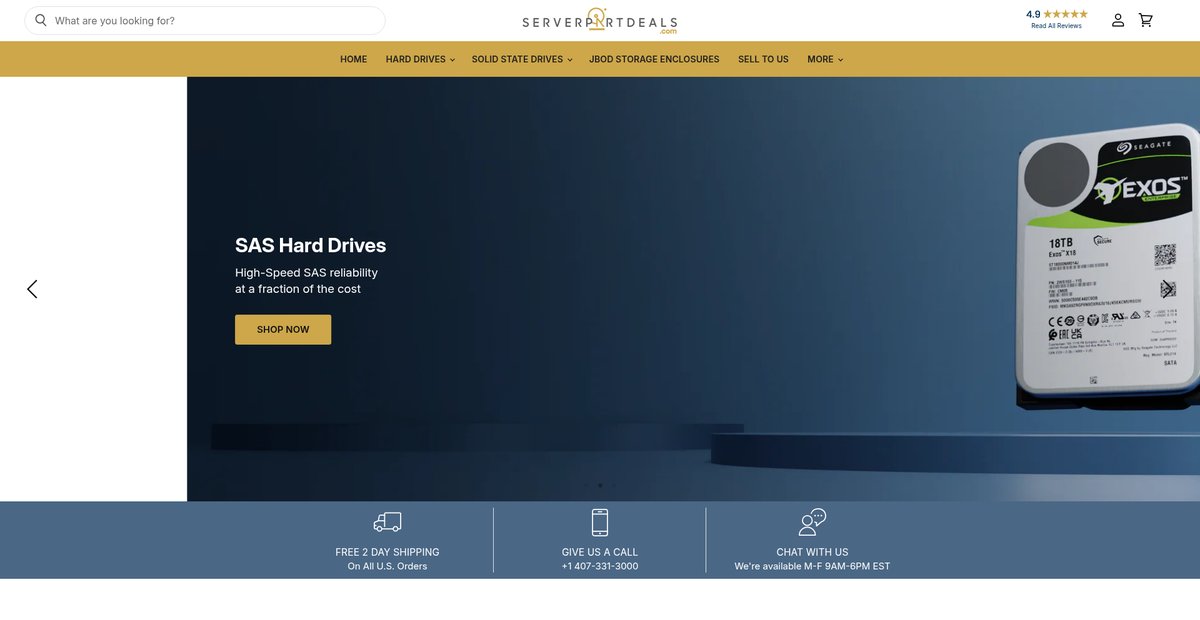The width and height of the screenshot is (1200, 620).
Task: Click the mobile phone call icon
Action: (599, 522)
